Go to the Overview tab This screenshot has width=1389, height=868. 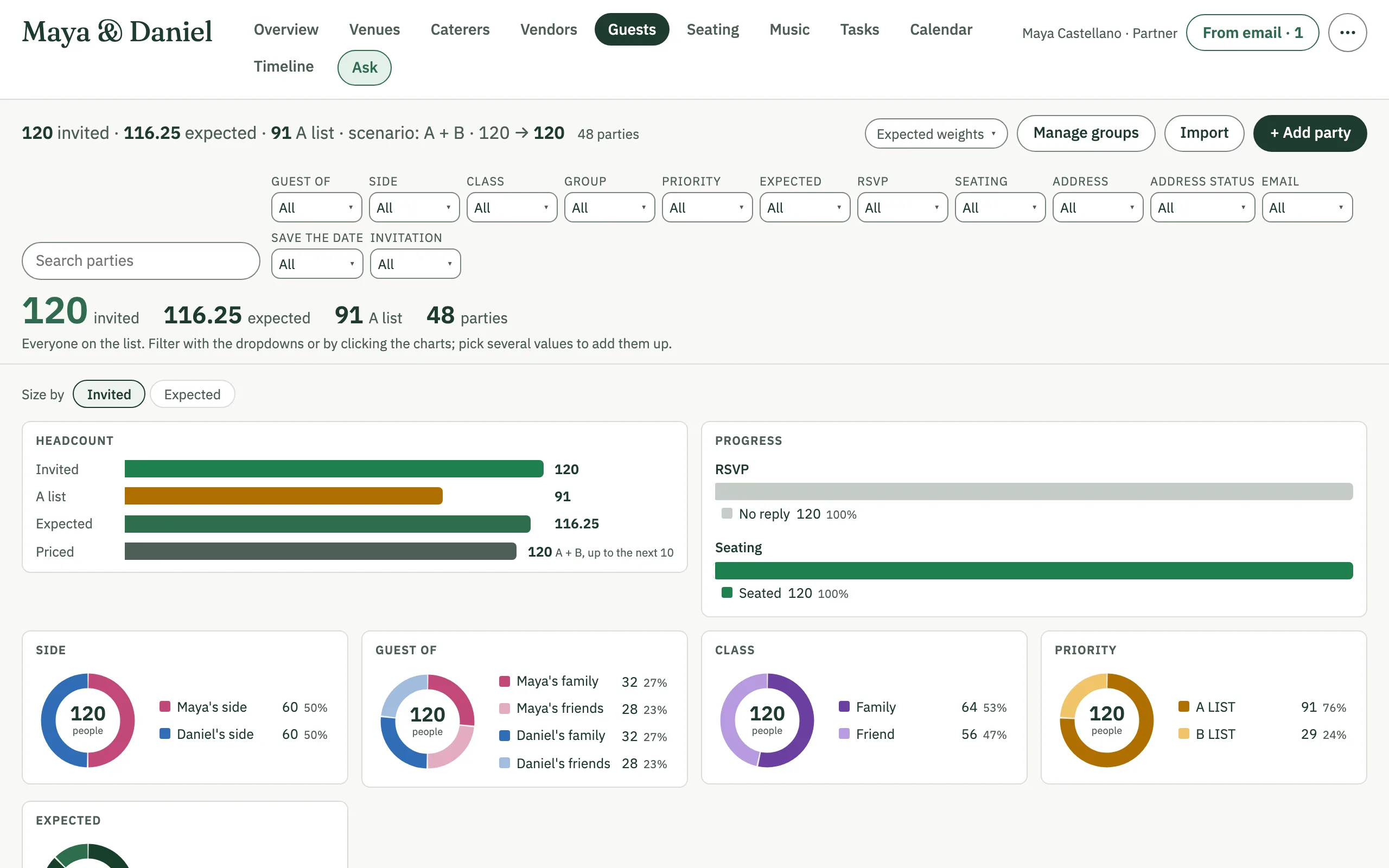[x=286, y=29]
